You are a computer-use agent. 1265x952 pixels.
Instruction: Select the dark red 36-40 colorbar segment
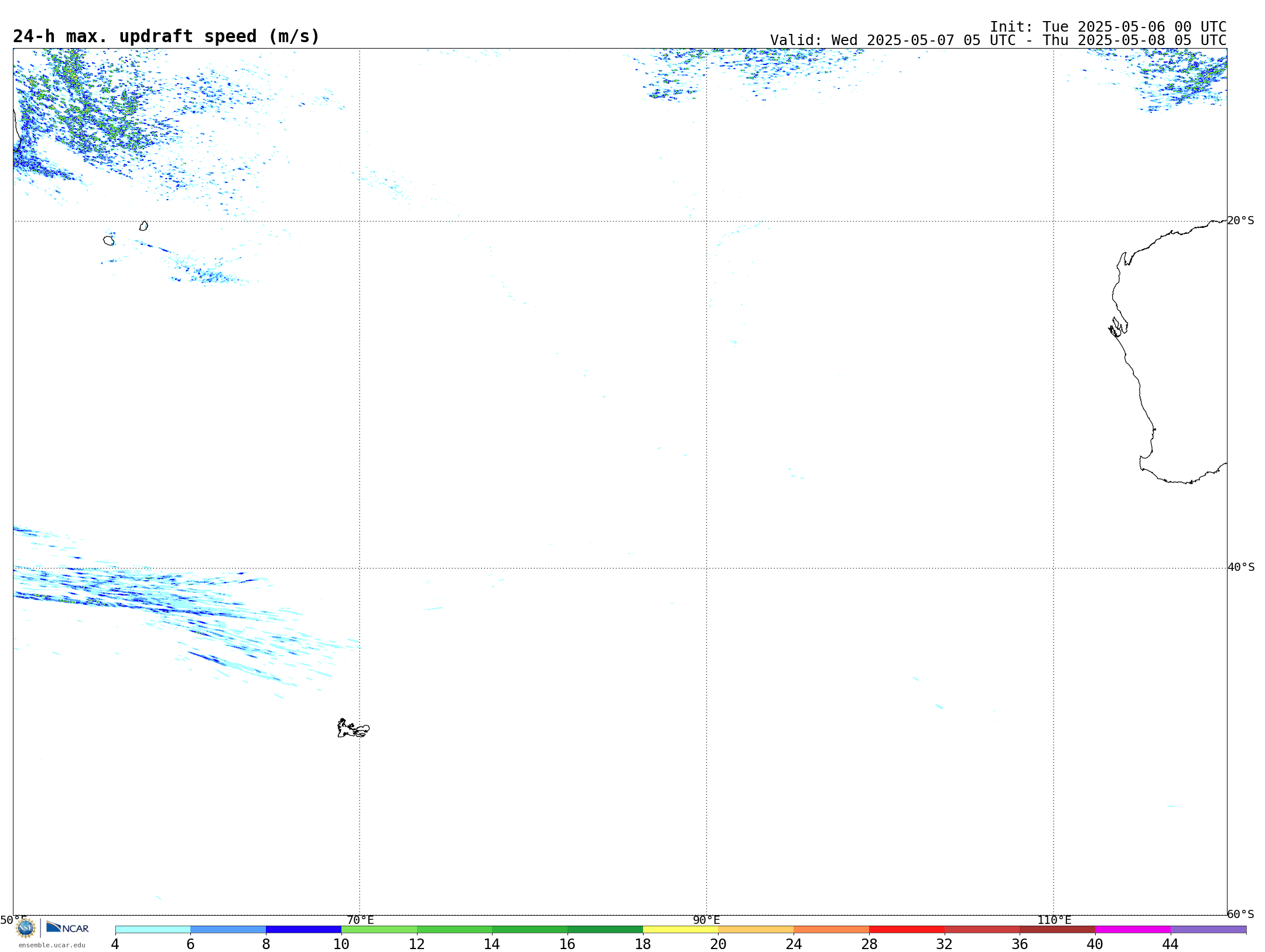(x=1057, y=930)
